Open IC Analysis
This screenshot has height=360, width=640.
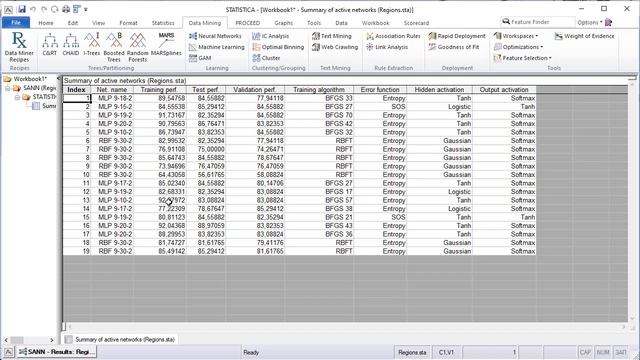[271, 36]
